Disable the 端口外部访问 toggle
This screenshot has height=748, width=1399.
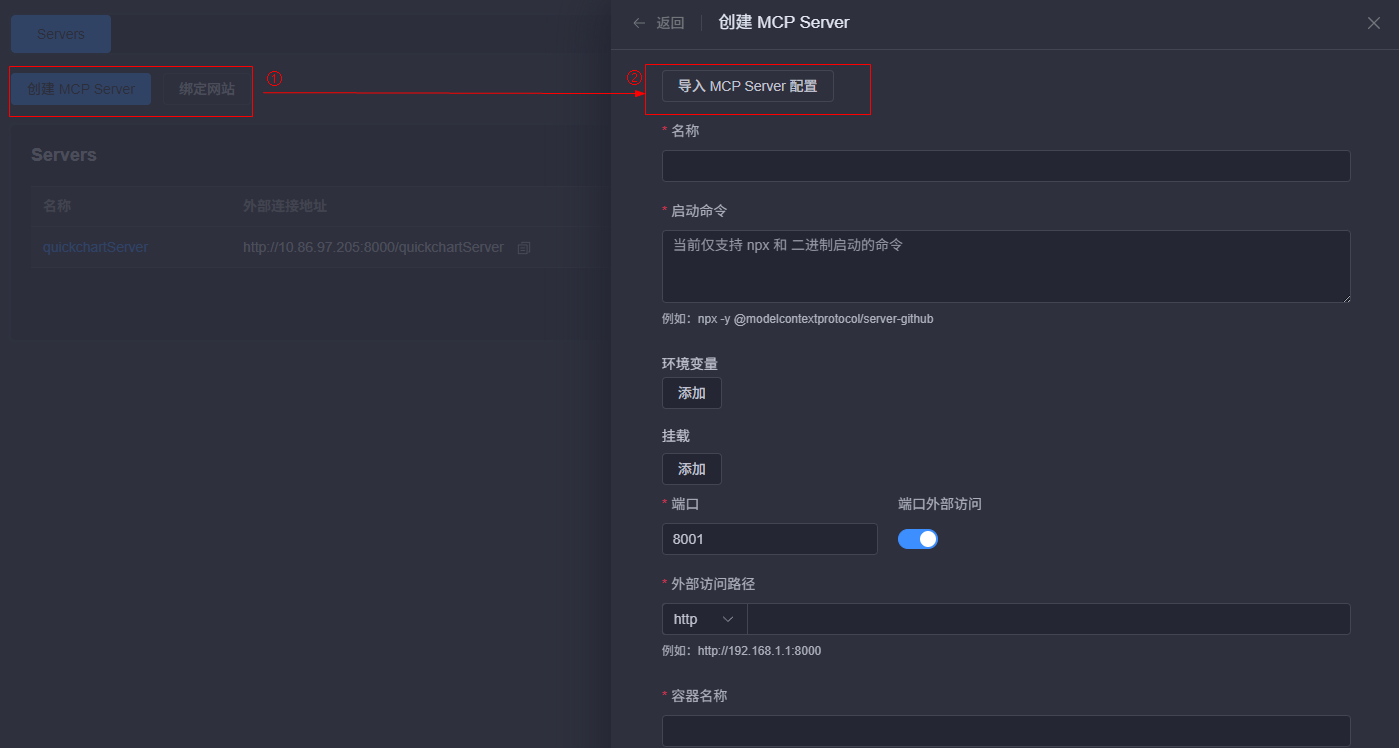coord(917,538)
